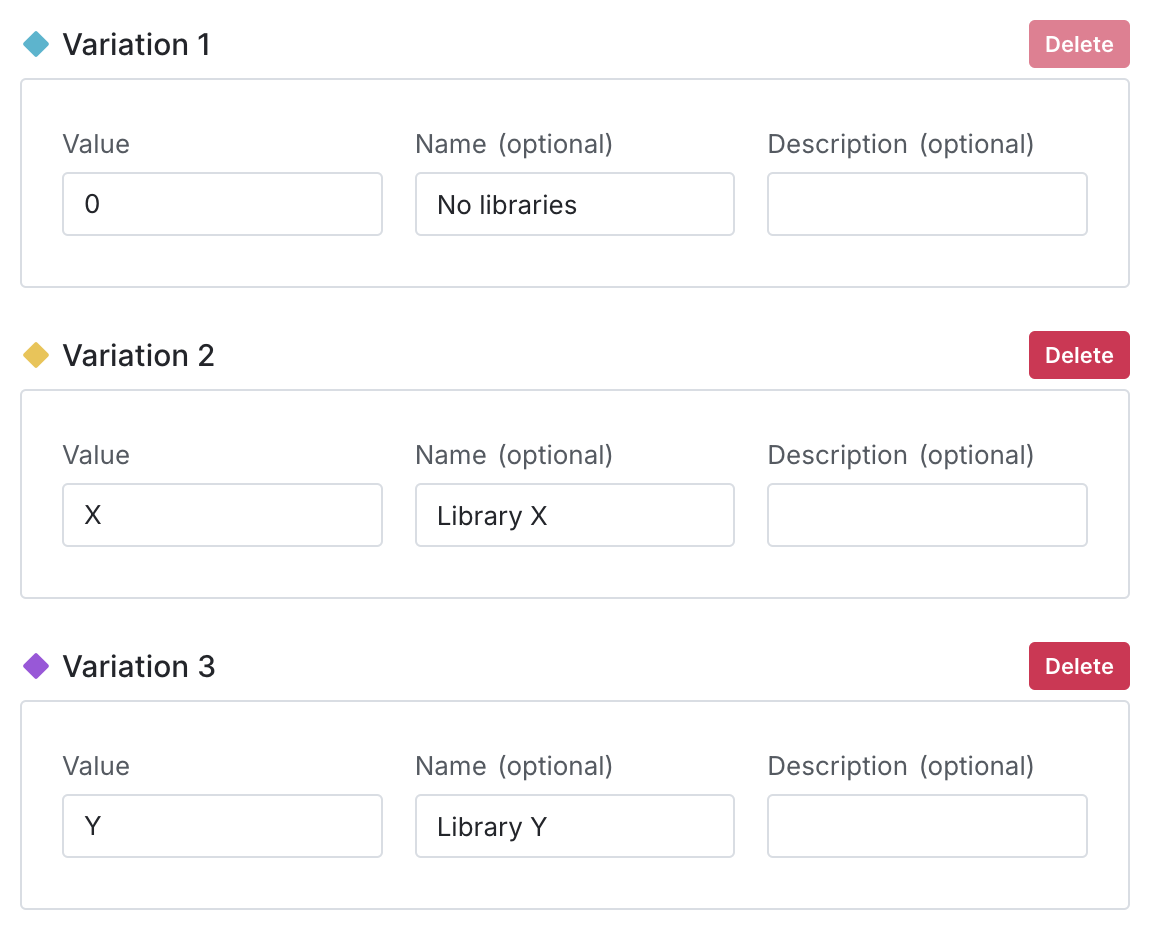The height and width of the screenshot is (936, 1156).
Task: Delete Variation 2
Action: 1078,355
